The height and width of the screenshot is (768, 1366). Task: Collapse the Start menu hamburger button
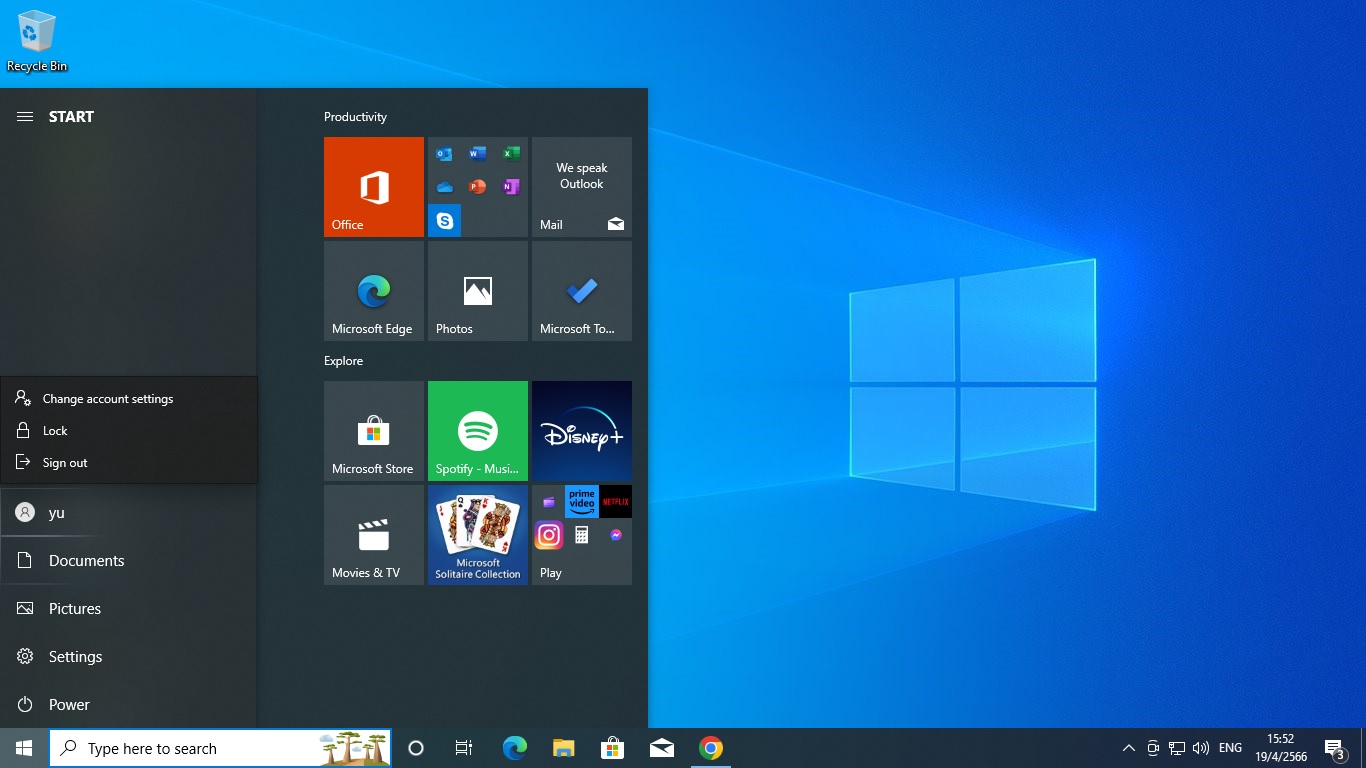click(25, 117)
